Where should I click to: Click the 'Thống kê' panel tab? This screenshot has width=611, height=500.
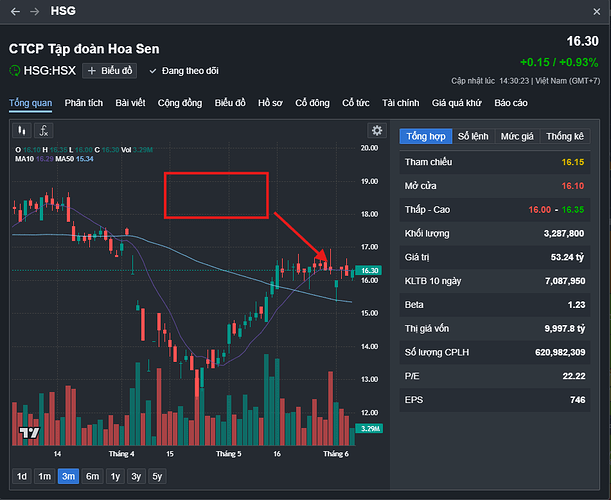[x=565, y=136]
